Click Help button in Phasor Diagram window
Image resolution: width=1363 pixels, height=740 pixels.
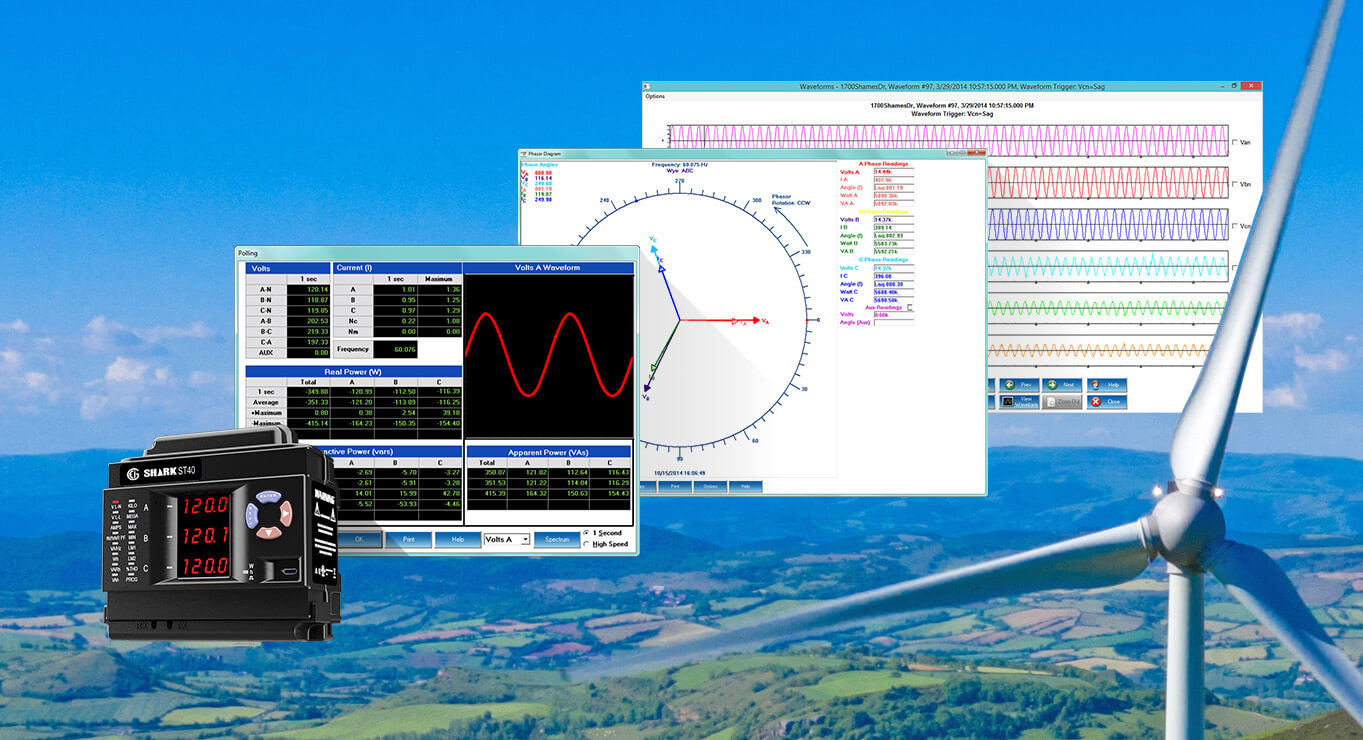pos(744,486)
